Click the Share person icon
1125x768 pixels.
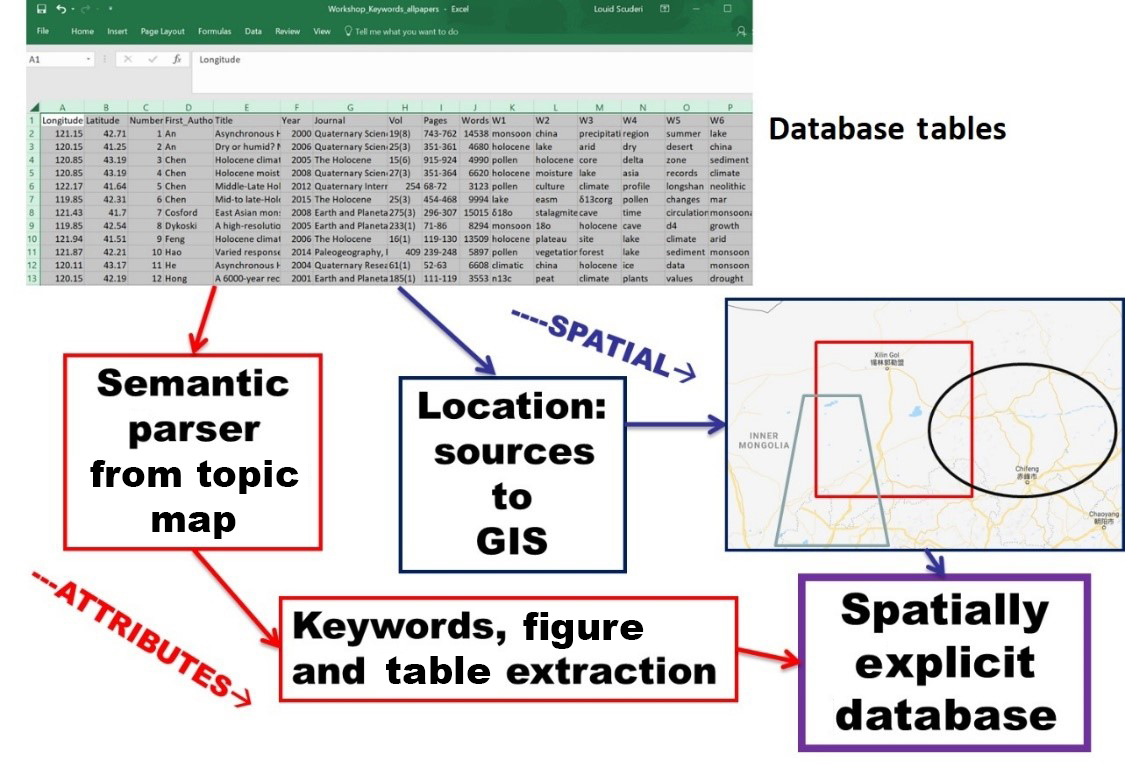click(x=741, y=32)
